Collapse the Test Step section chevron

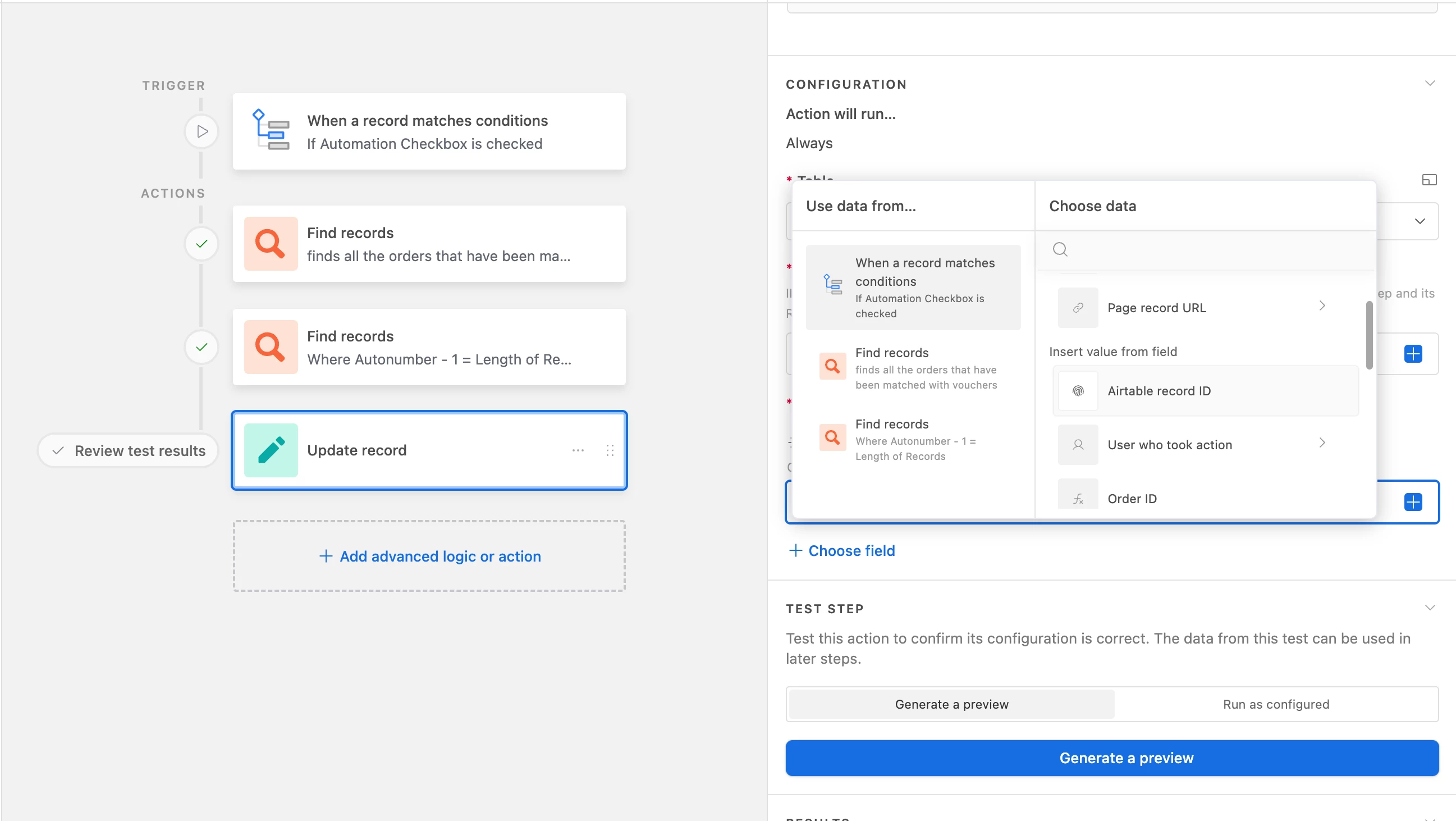point(1430,608)
